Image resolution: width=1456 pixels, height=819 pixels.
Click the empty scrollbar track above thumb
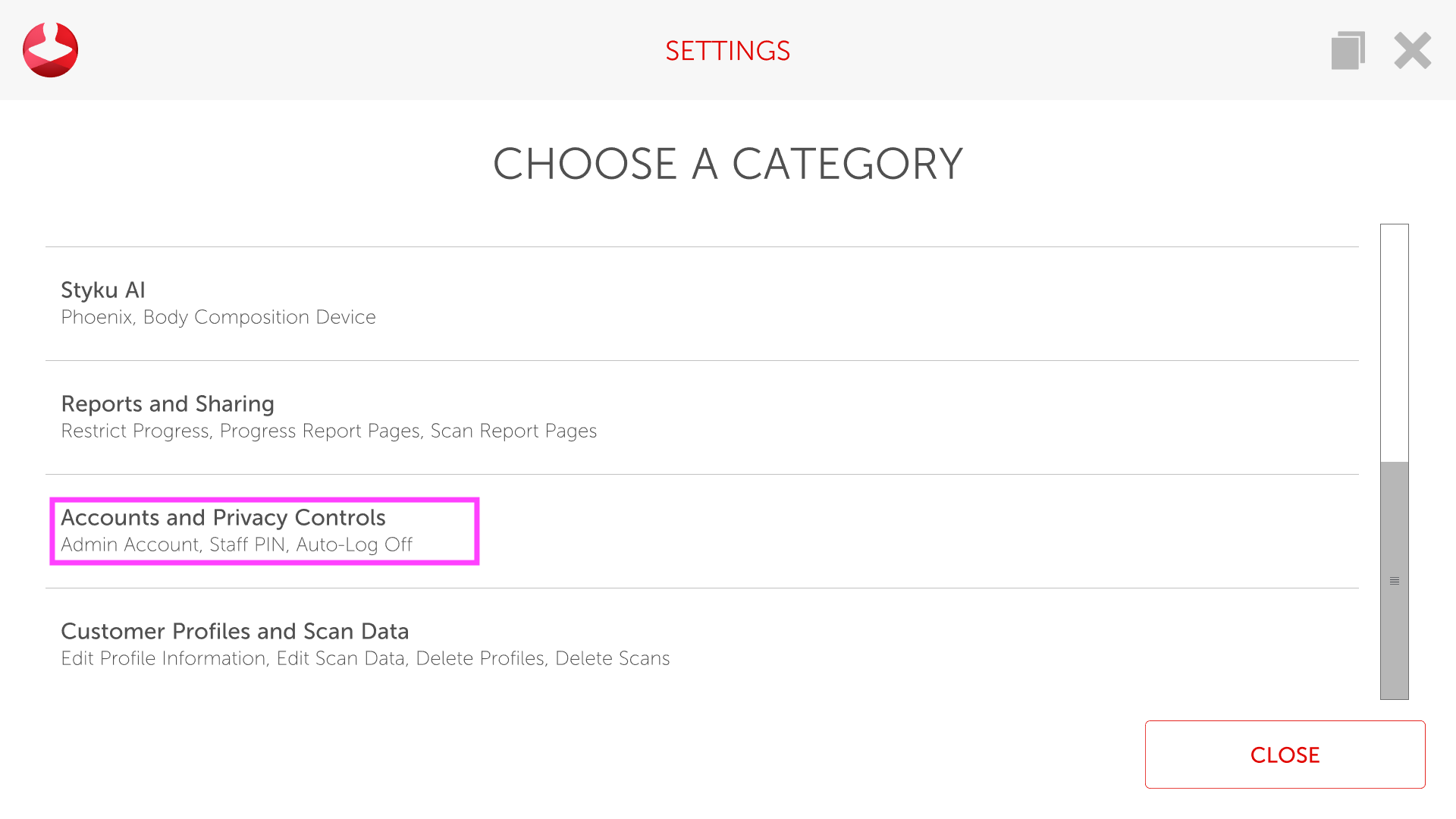pyautogui.click(x=1394, y=341)
